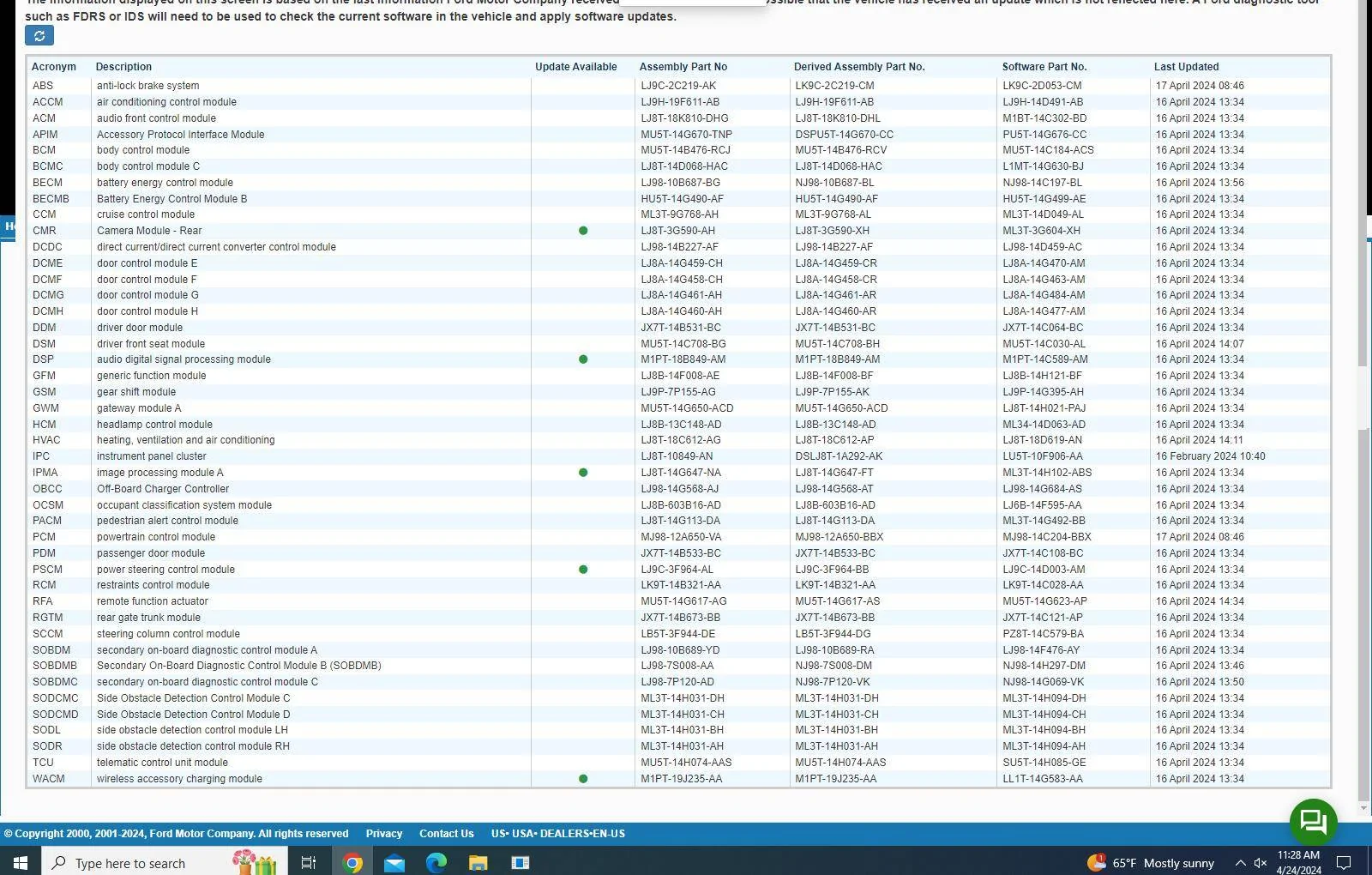1372x875 pixels.
Task: Select 'audio front control module' description
Action: coord(156,118)
